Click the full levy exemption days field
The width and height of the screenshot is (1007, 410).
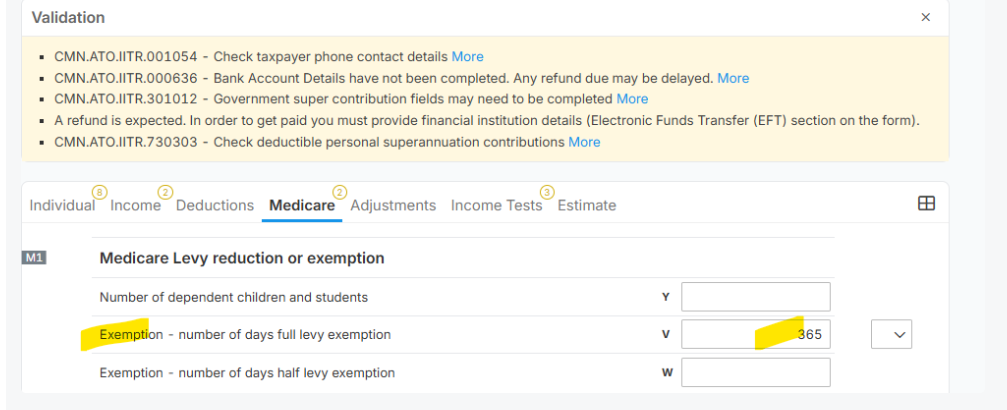pyautogui.click(x=756, y=334)
